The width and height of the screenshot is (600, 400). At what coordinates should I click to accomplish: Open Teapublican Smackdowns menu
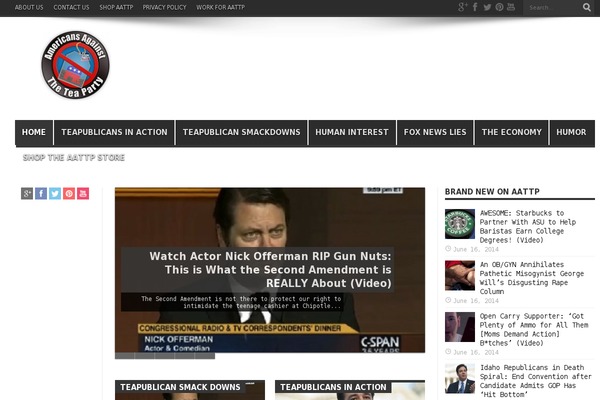click(x=241, y=132)
